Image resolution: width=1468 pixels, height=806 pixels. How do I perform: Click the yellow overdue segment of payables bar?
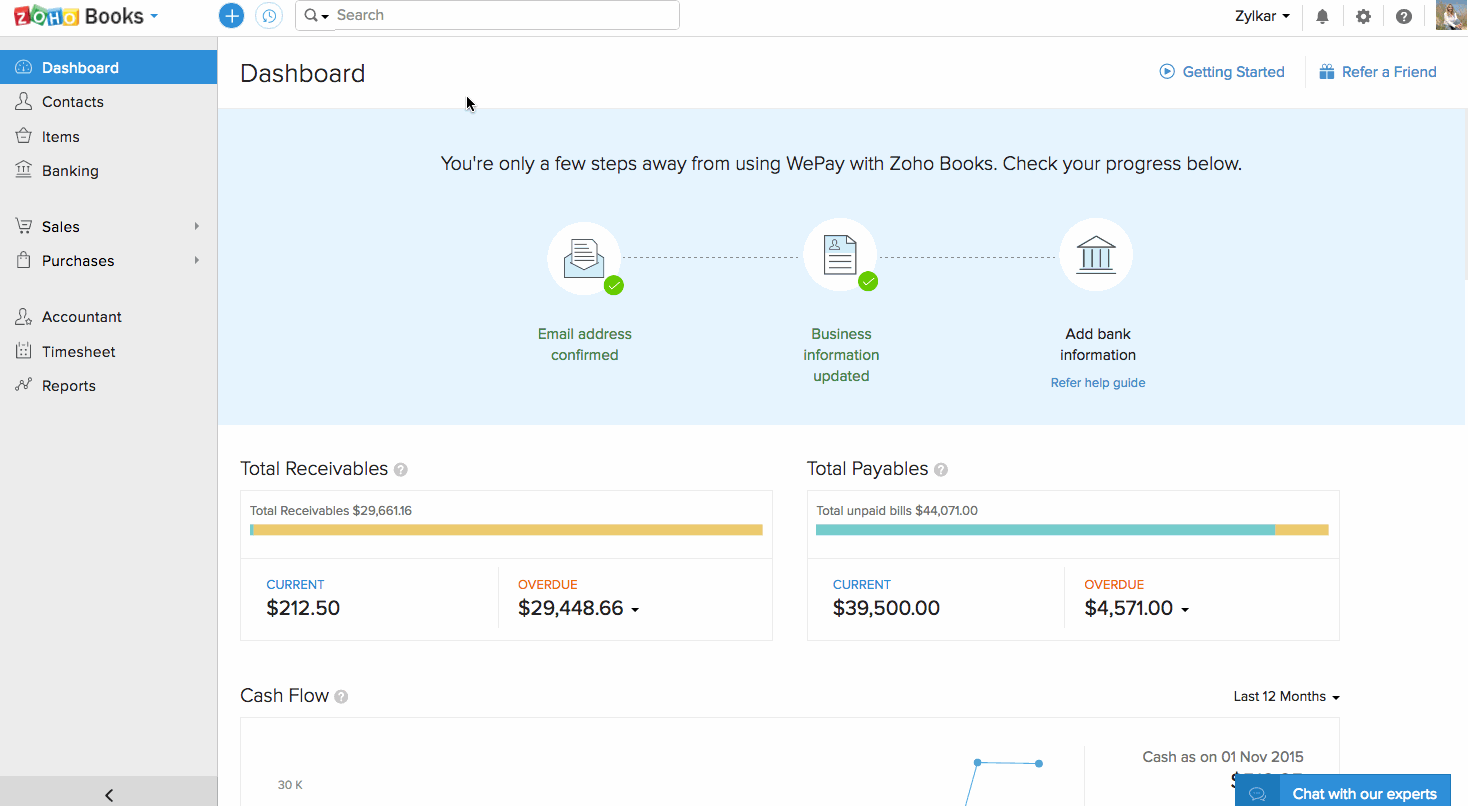(1302, 530)
